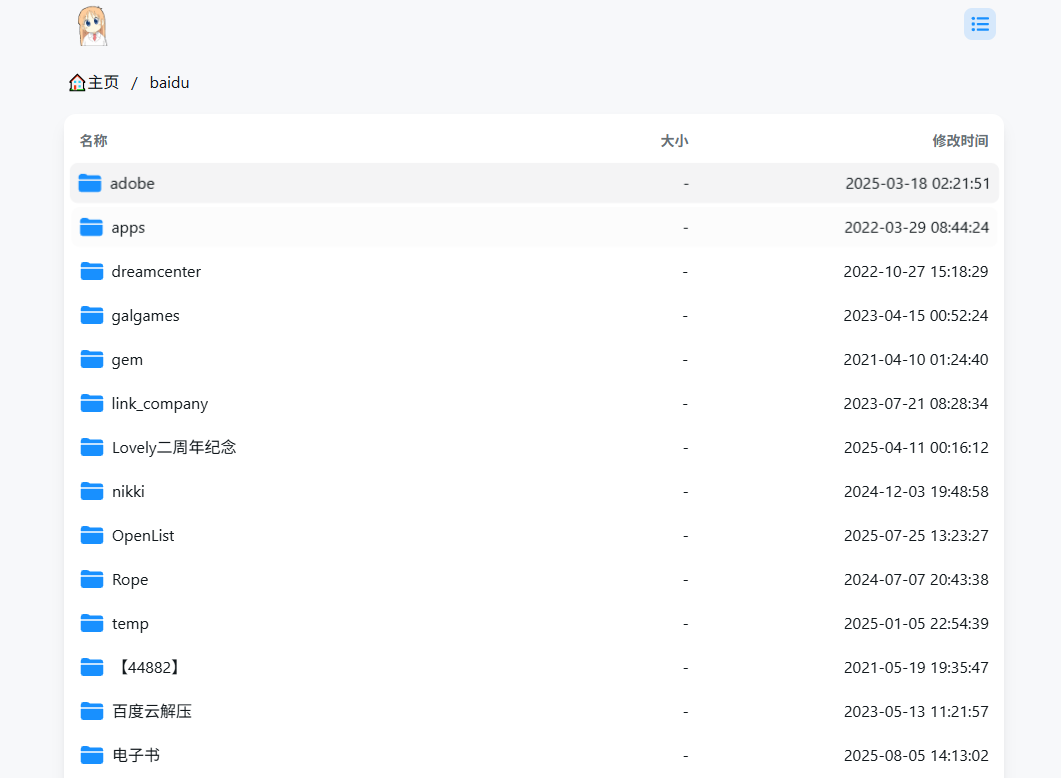Select the baidu breadcrumb item
1061x778 pixels.
169,83
